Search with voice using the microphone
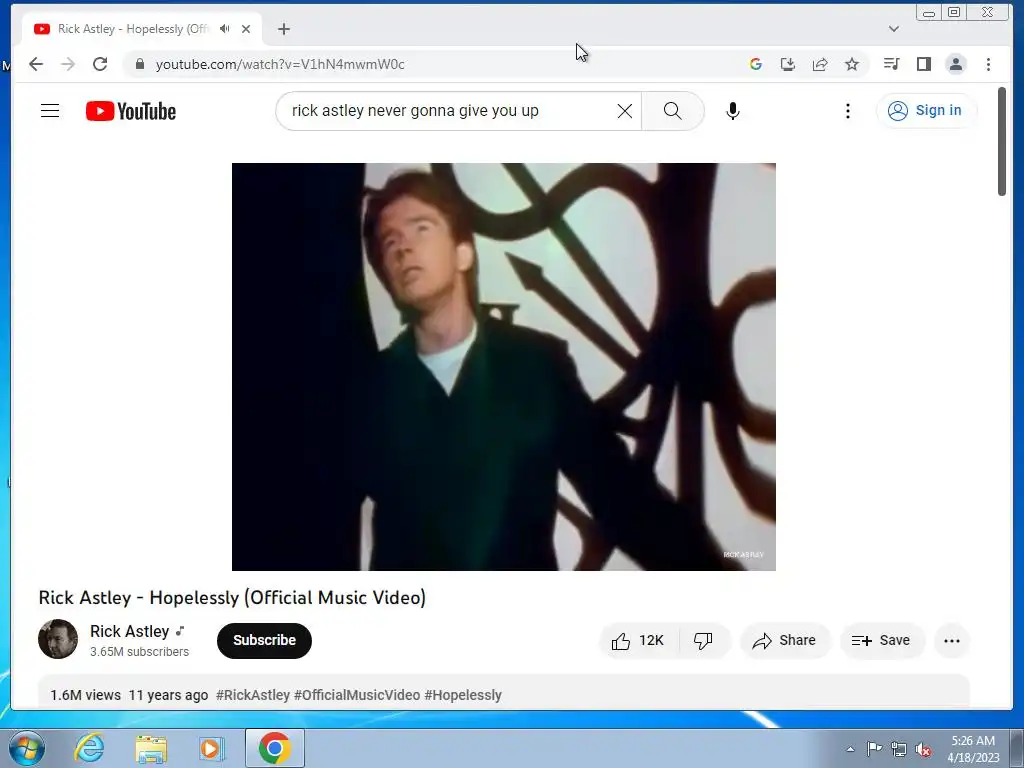 (x=733, y=111)
